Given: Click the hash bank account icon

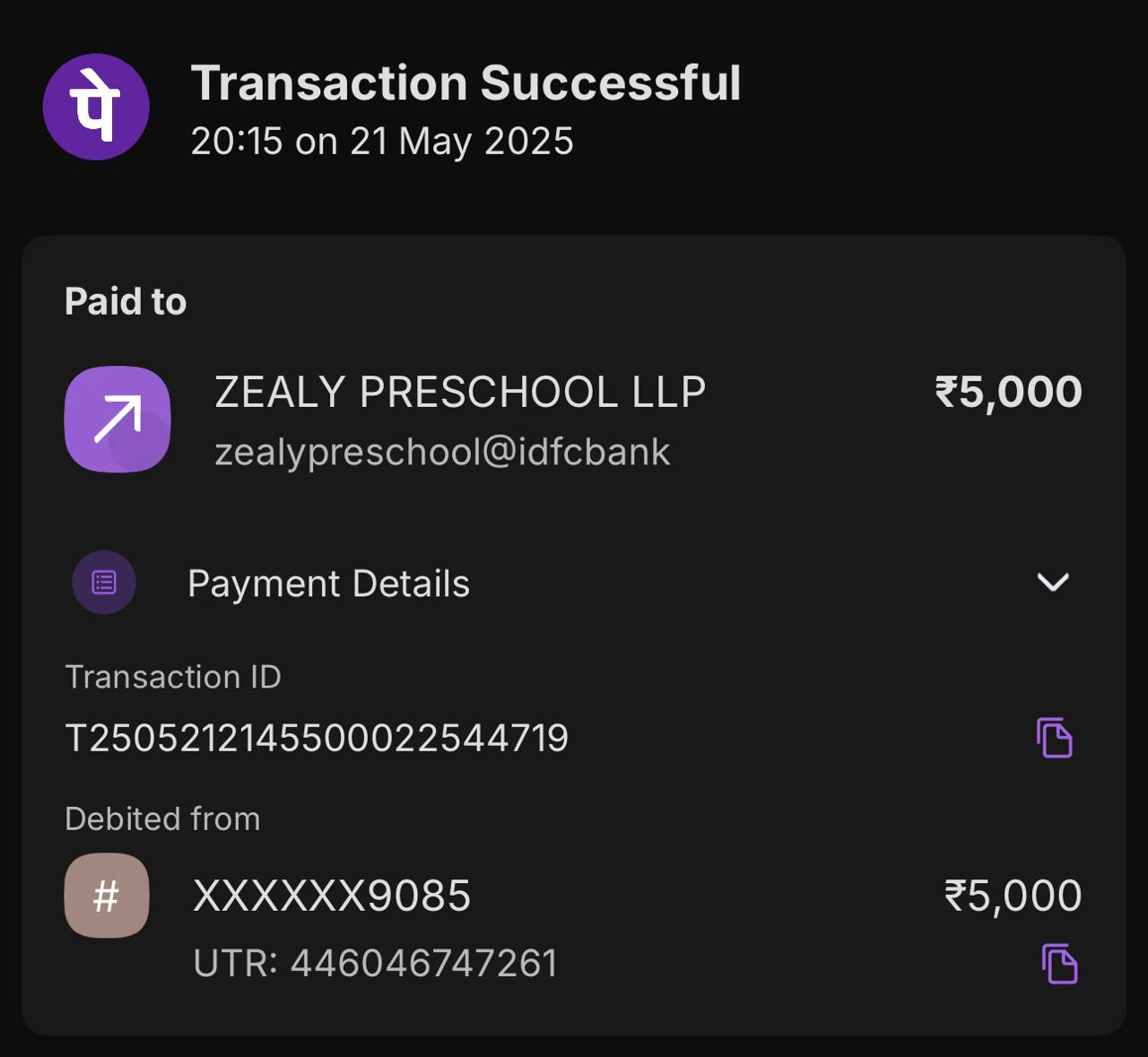Looking at the screenshot, I should 107,896.
